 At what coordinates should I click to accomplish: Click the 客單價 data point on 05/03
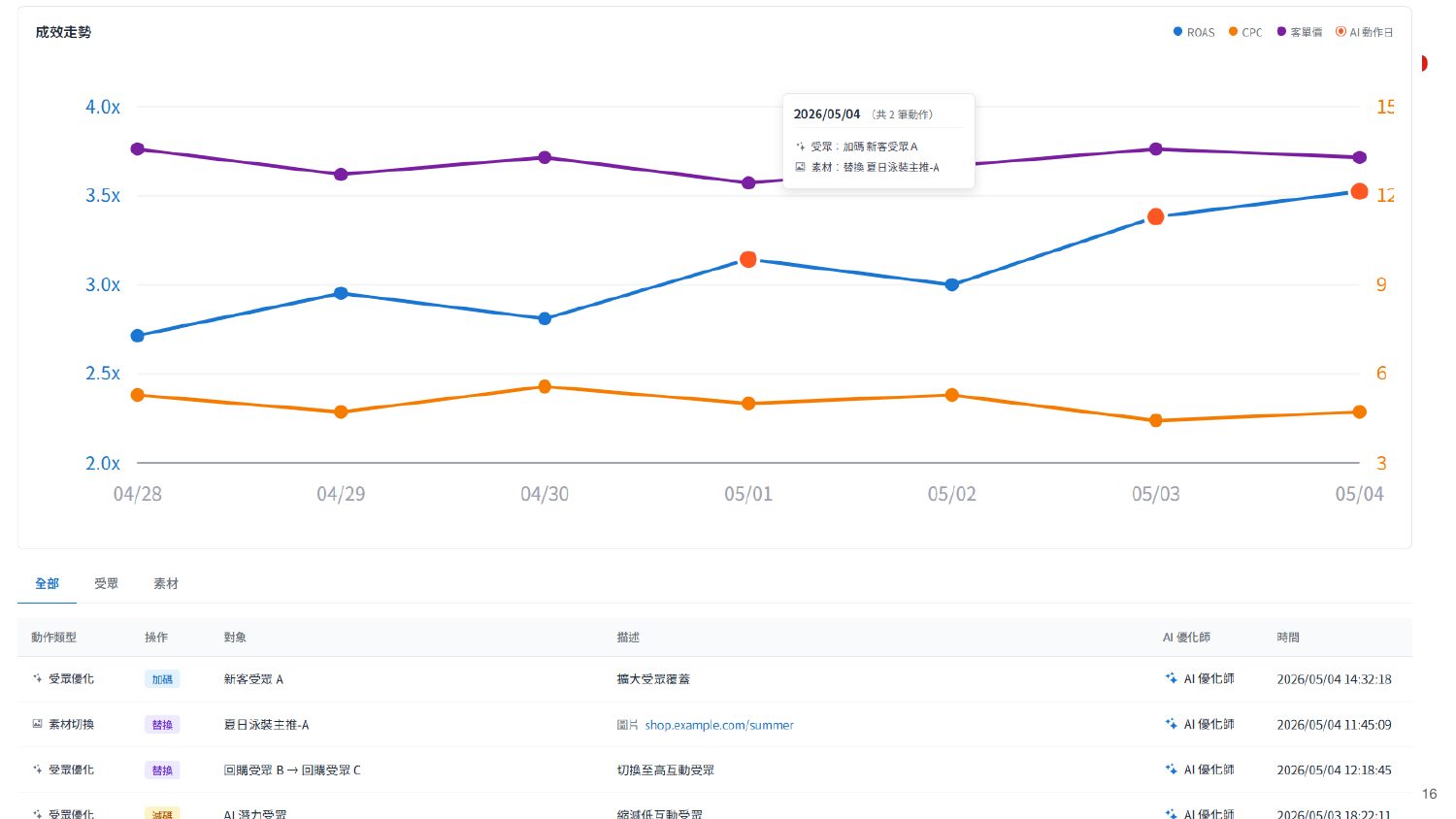point(1155,149)
